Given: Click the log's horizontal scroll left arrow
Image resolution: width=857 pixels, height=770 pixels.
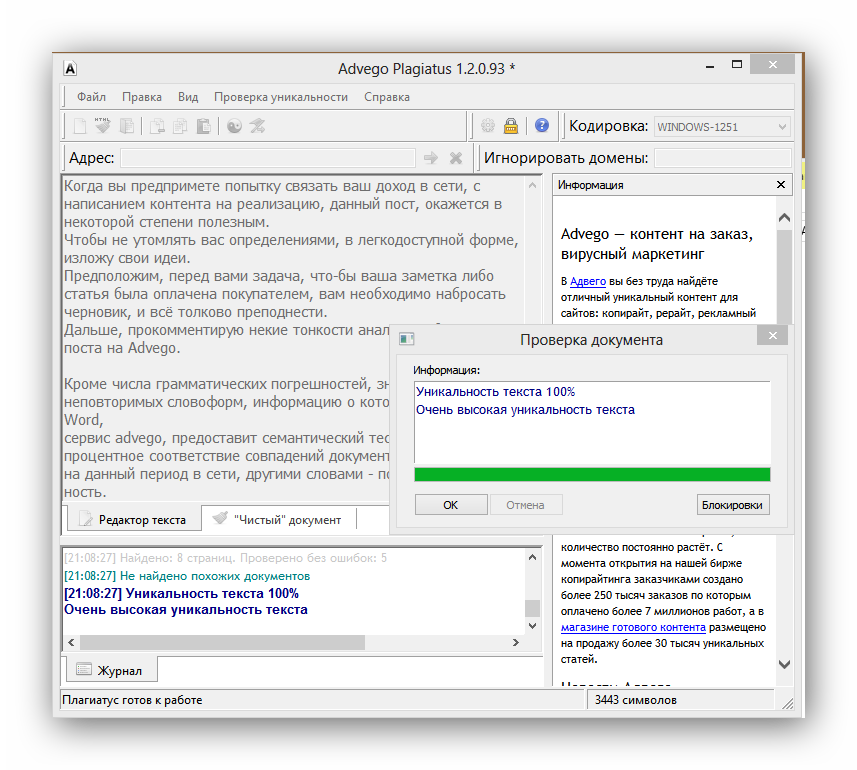Looking at the screenshot, I should 71,642.
